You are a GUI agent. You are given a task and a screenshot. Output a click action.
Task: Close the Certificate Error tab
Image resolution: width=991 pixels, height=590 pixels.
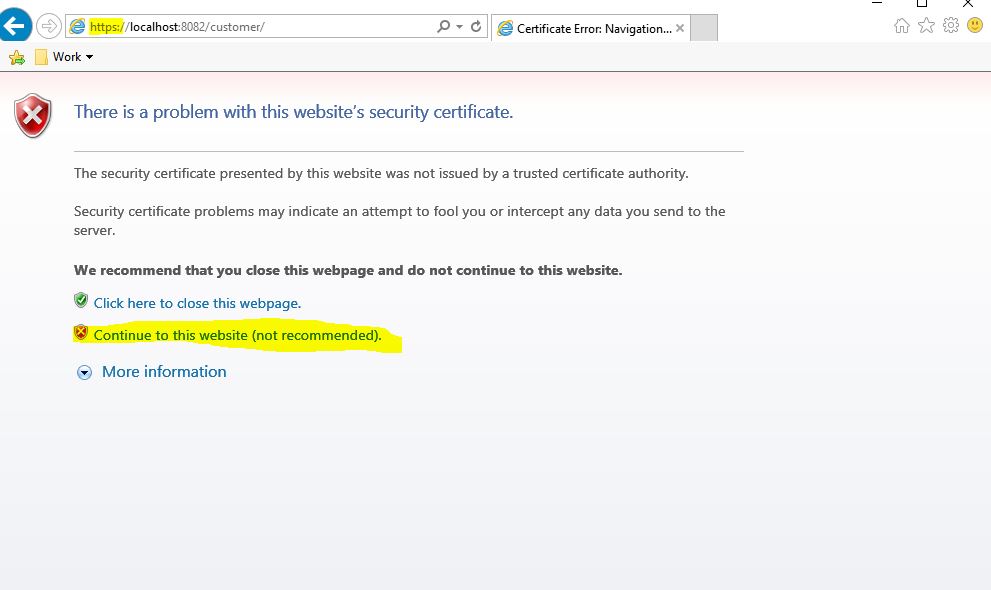(681, 28)
